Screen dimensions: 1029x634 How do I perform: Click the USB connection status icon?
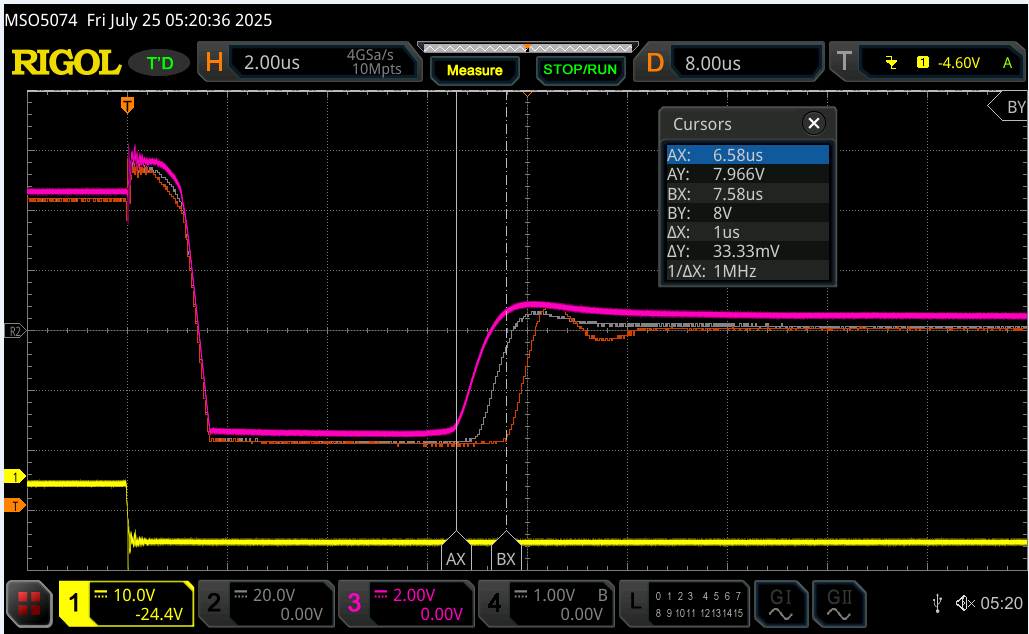point(937,603)
